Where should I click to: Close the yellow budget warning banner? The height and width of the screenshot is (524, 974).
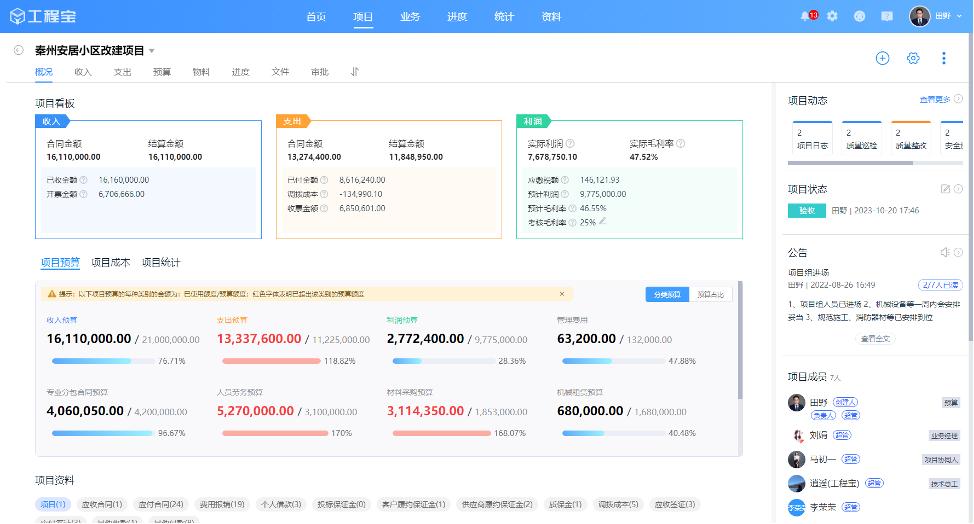(x=562, y=294)
